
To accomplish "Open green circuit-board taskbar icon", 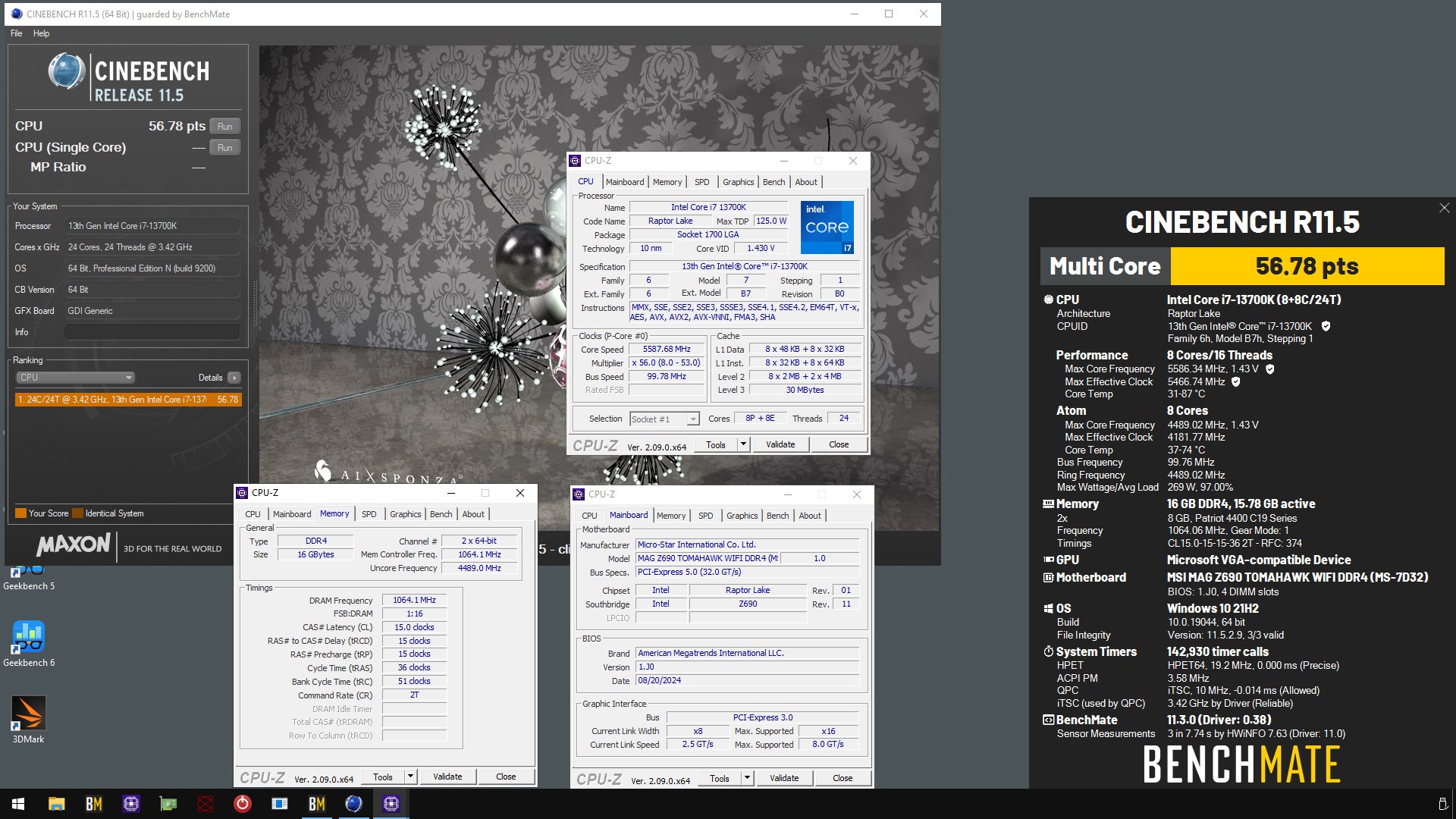I will pos(168,804).
